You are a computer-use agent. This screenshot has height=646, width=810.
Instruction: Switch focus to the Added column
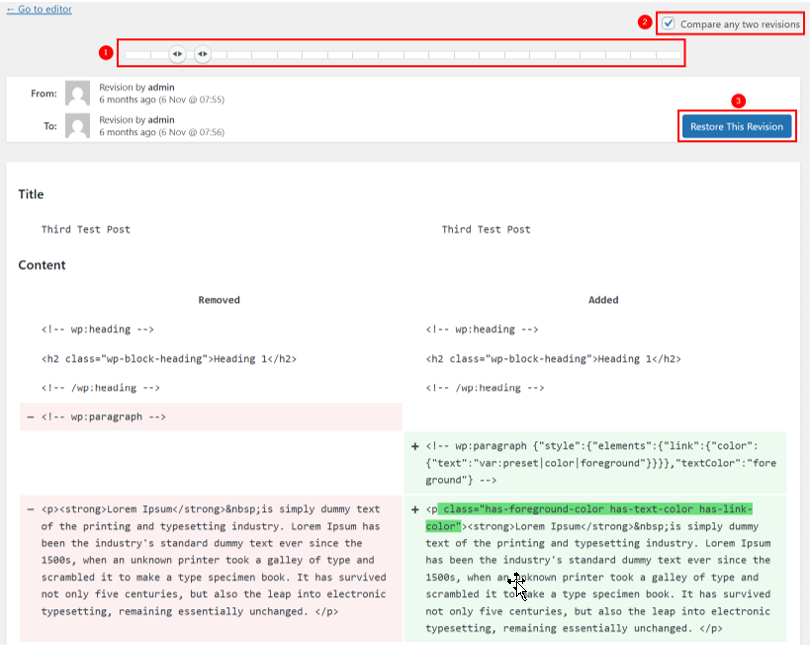point(603,299)
